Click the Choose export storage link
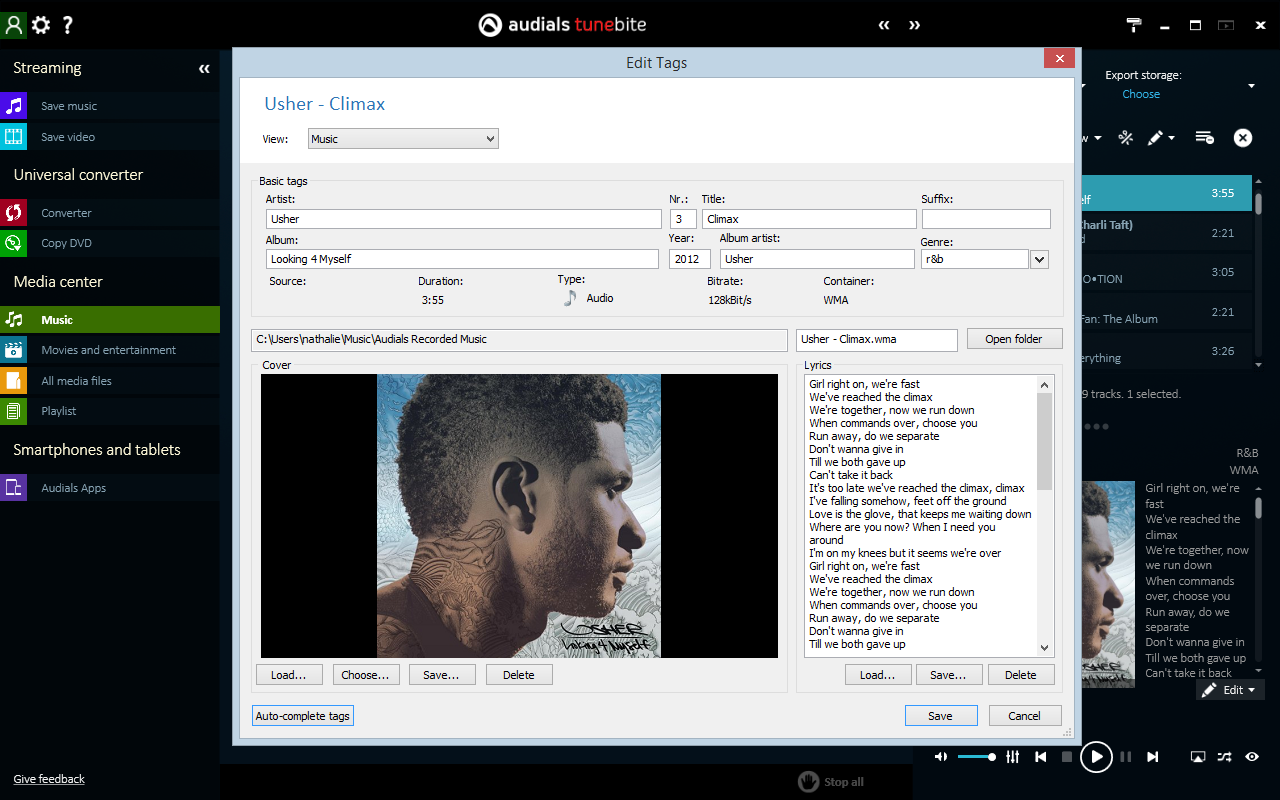Image resolution: width=1280 pixels, height=800 pixels. click(1141, 94)
